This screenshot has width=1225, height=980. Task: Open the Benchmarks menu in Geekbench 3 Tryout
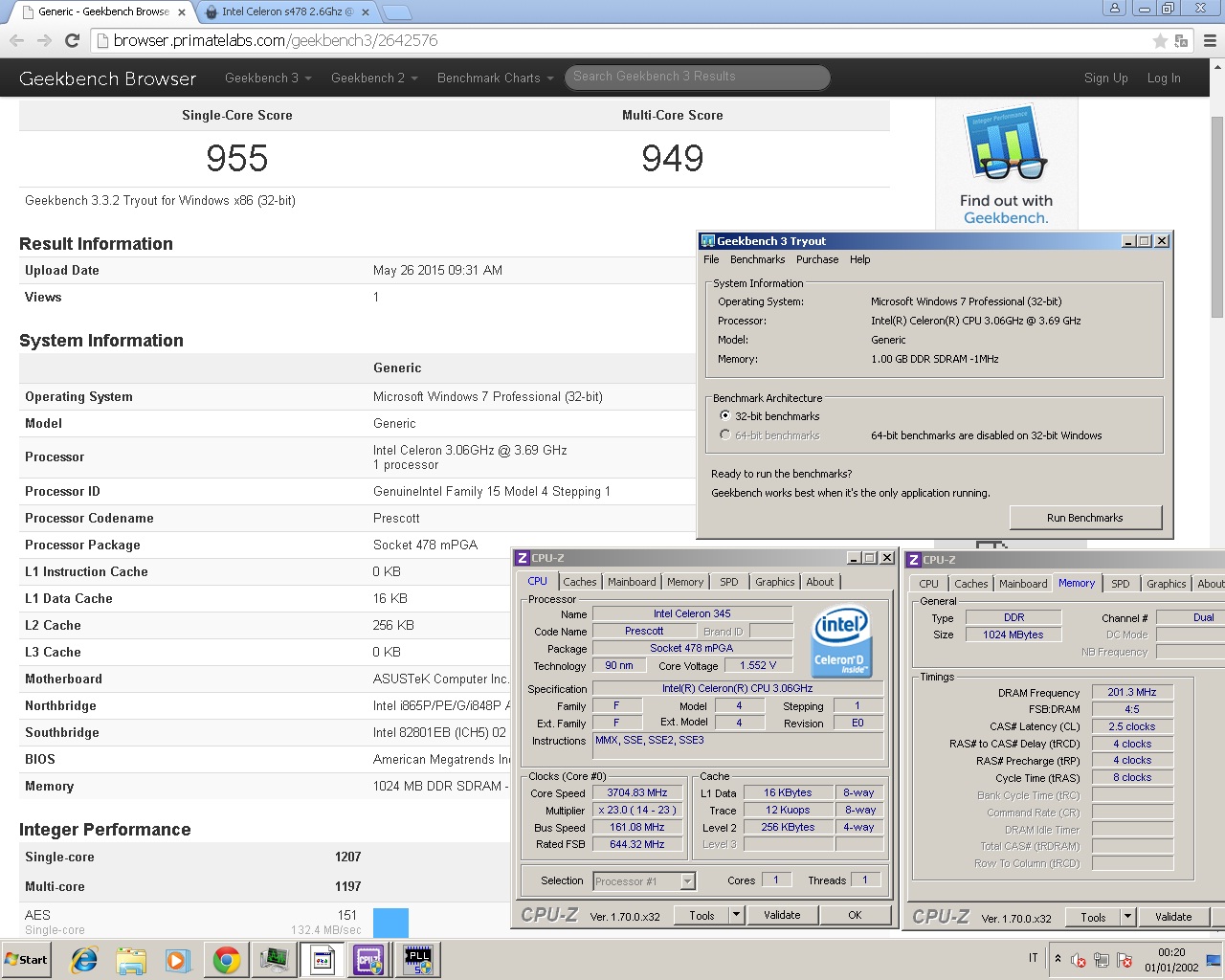(757, 259)
